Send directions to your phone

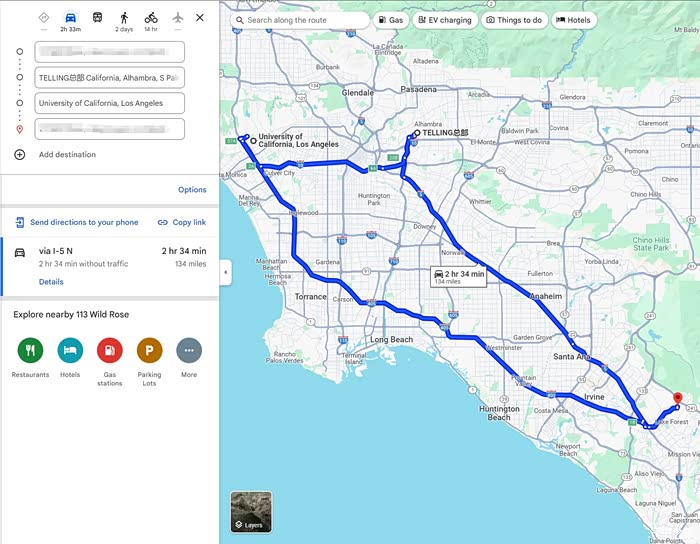77,222
